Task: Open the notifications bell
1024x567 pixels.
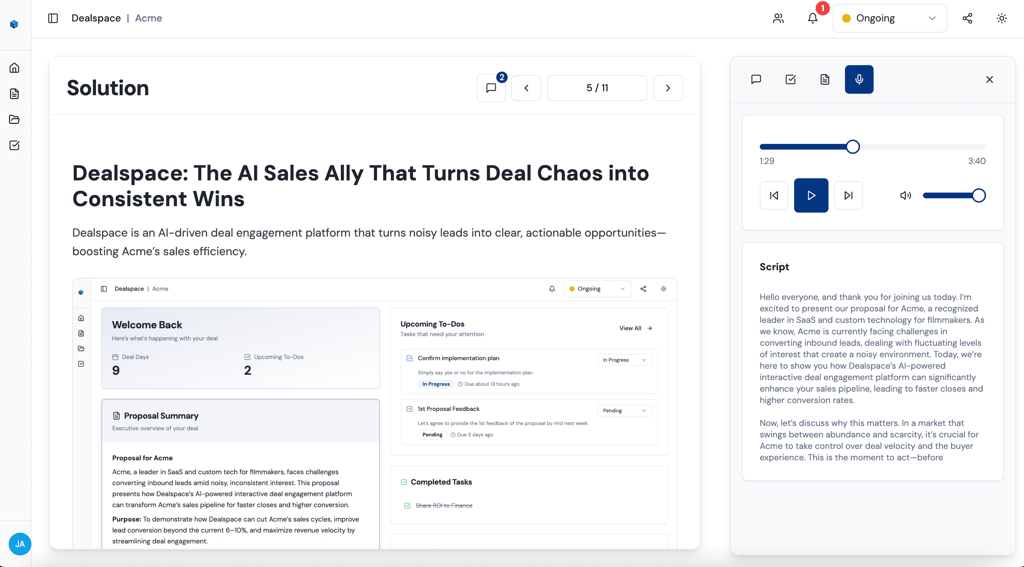Action: [813, 18]
